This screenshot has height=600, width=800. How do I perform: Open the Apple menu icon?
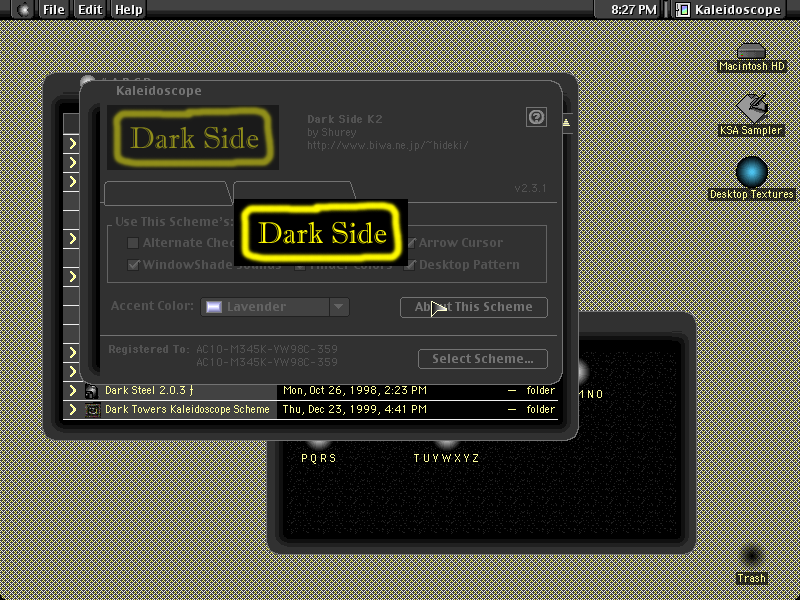pyautogui.click(x=23, y=10)
